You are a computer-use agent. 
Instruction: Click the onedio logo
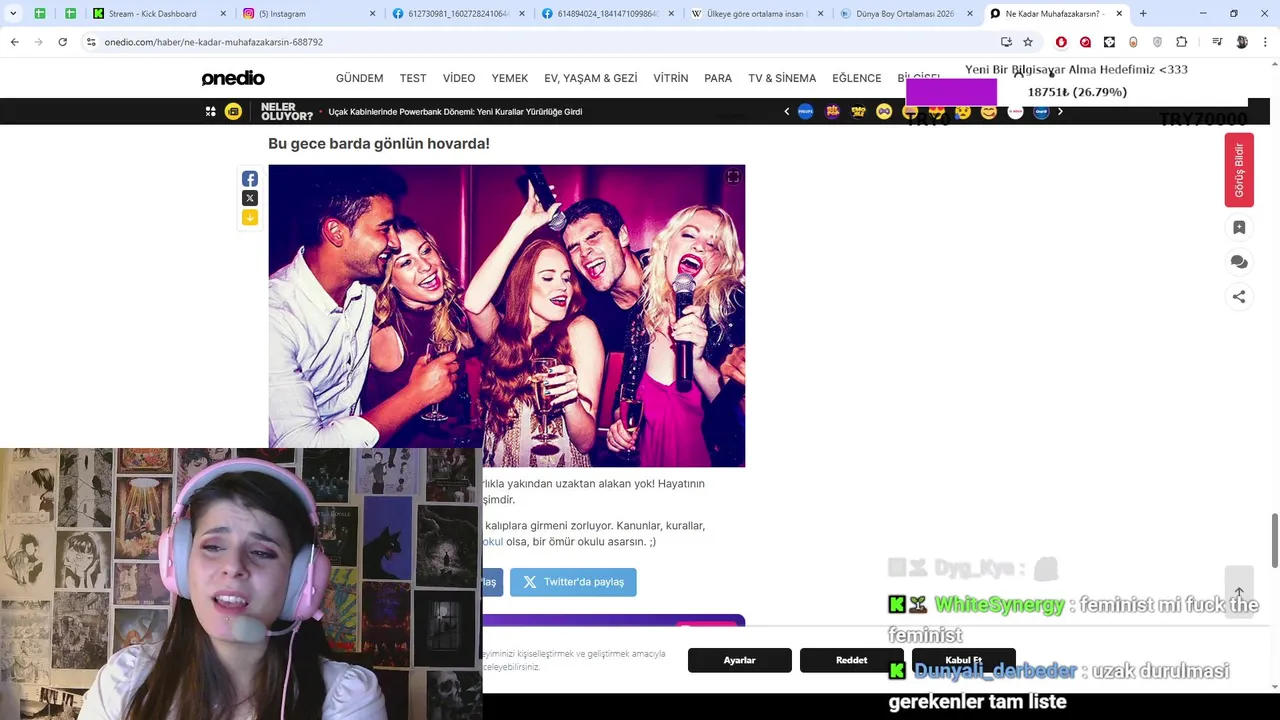pos(233,78)
